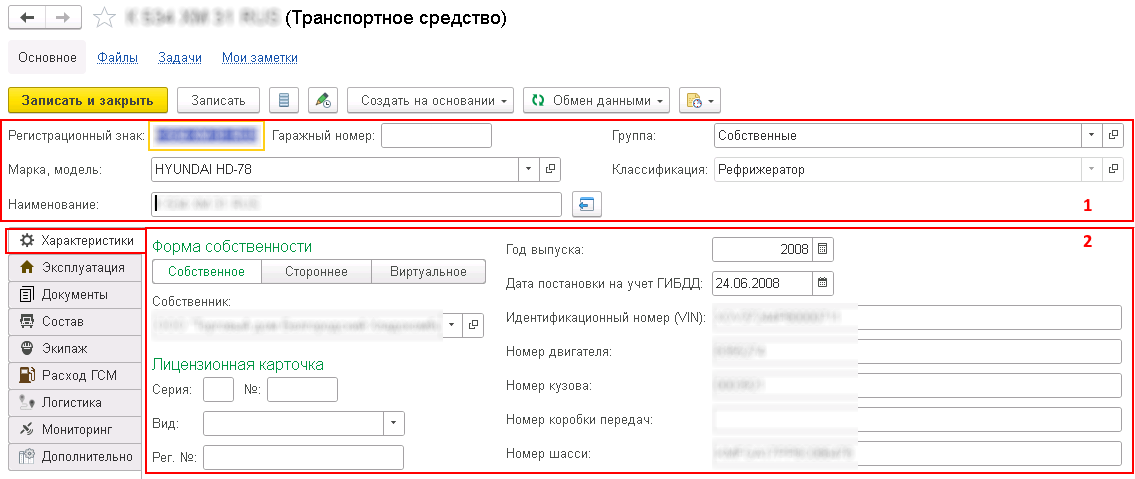Viewport: 1135px width, 479px height.
Task: Click the pencil with clock toolbar icon
Action: 323,101
